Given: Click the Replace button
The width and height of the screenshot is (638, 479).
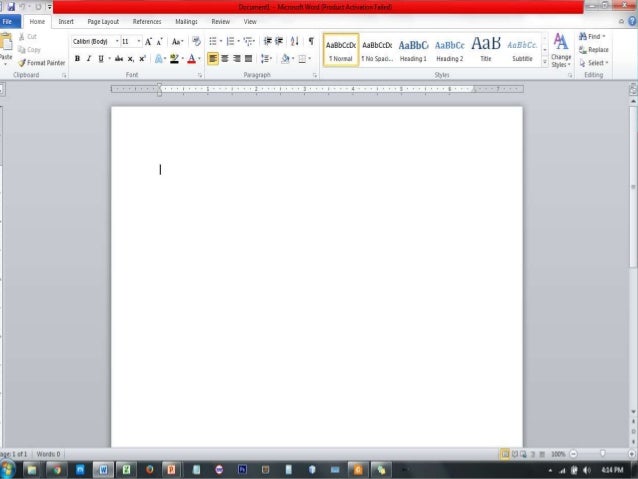Looking at the screenshot, I should (x=594, y=49).
